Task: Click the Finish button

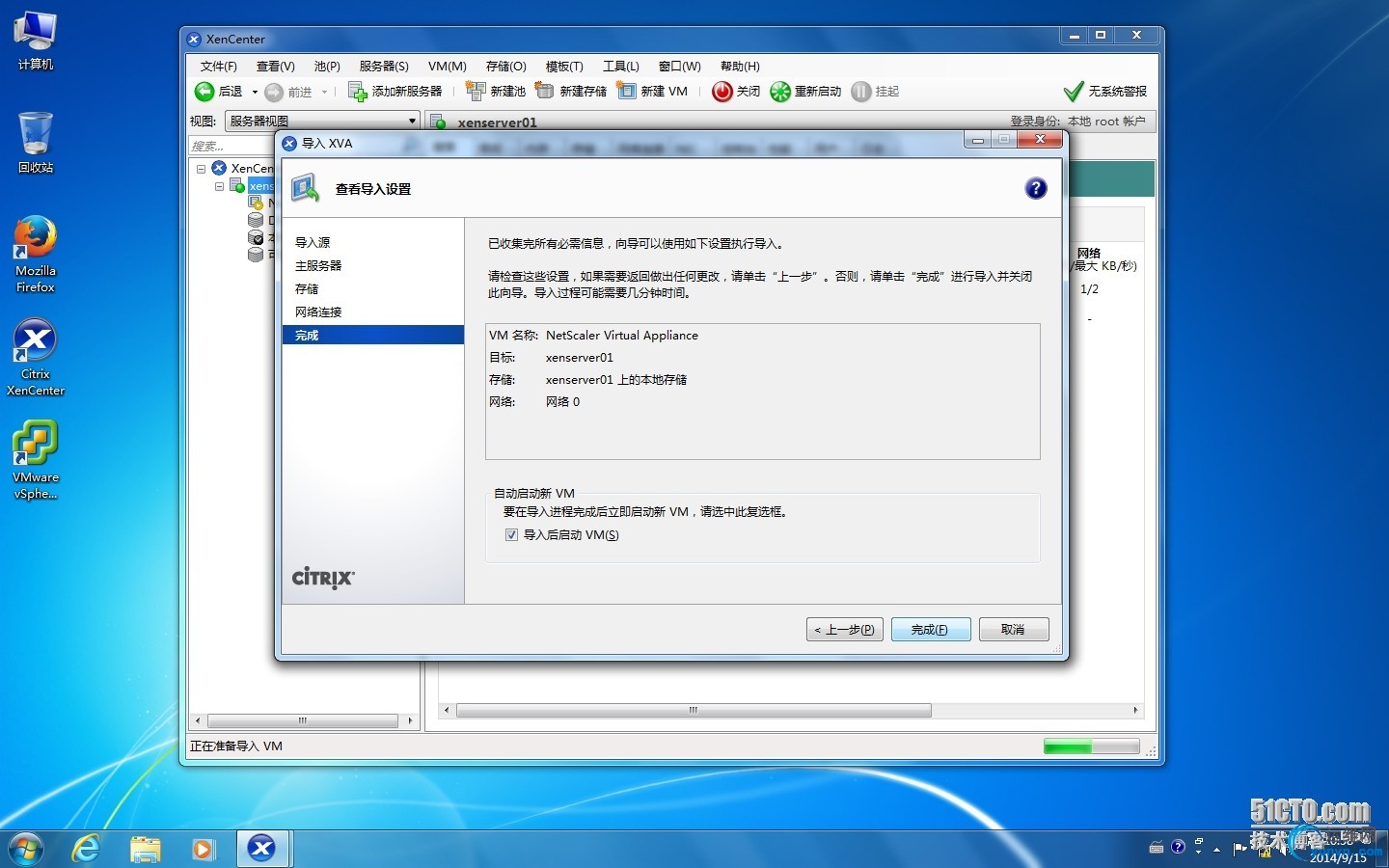Action: [x=930, y=630]
